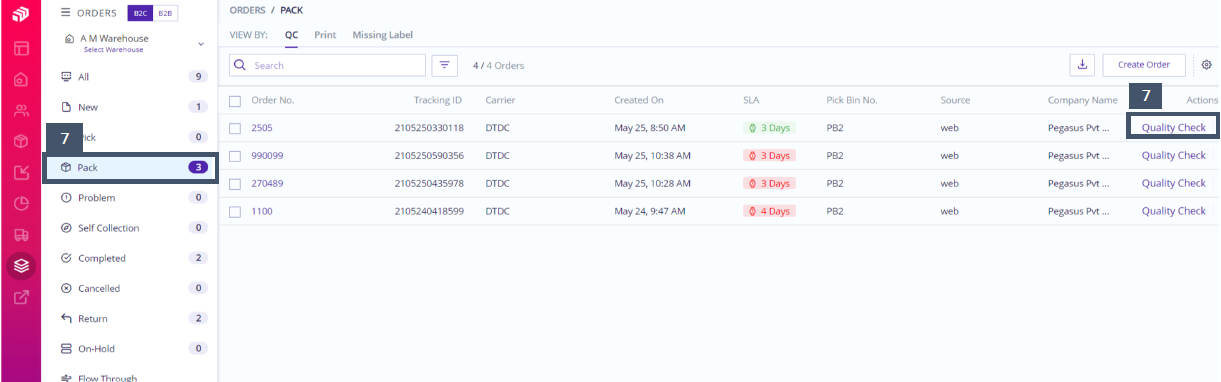Select the B2C order type
The image size is (1221, 382).
pyautogui.click(x=139, y=13)
